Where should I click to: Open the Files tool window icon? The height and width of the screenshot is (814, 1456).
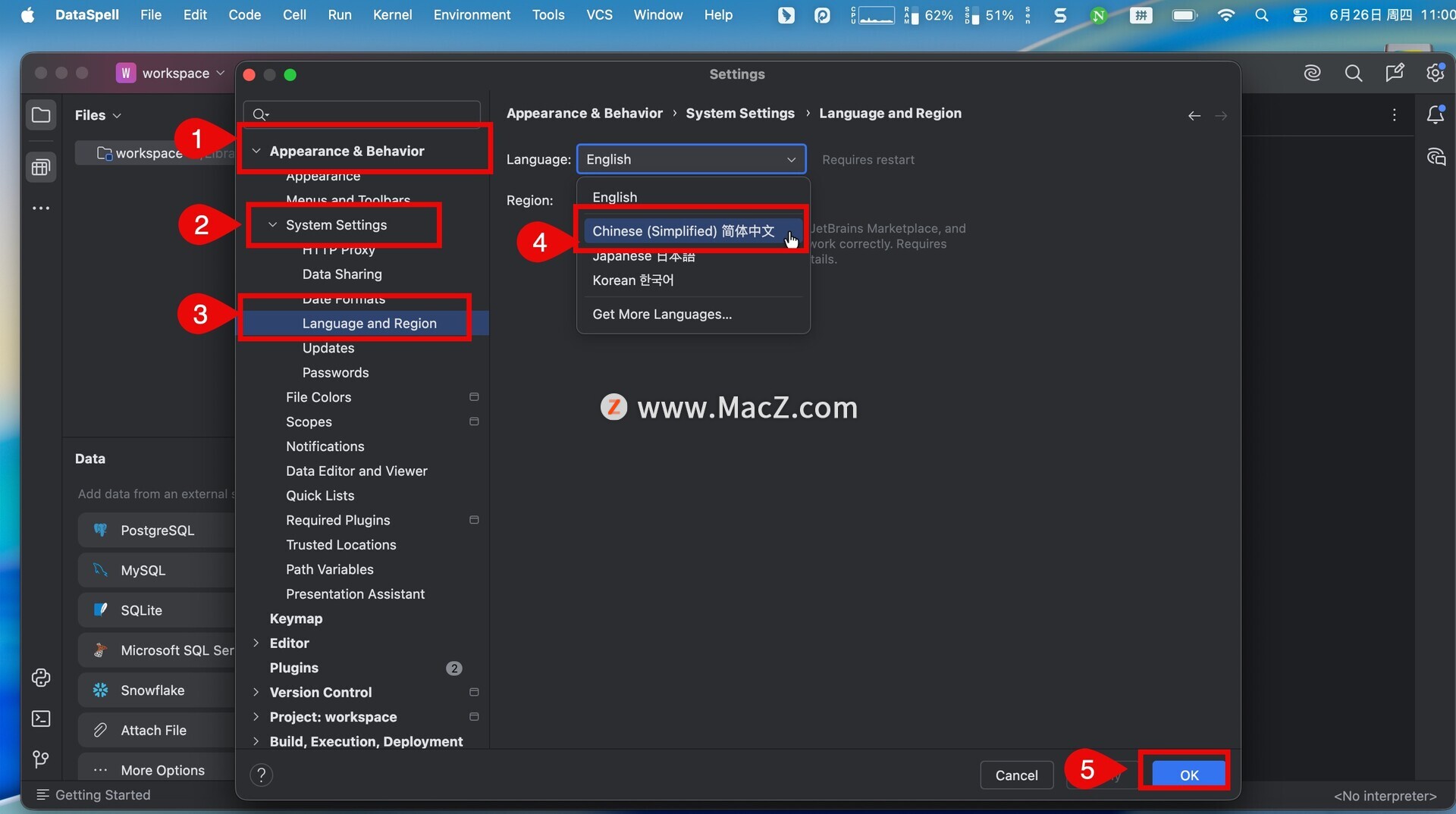click(41, 115)
